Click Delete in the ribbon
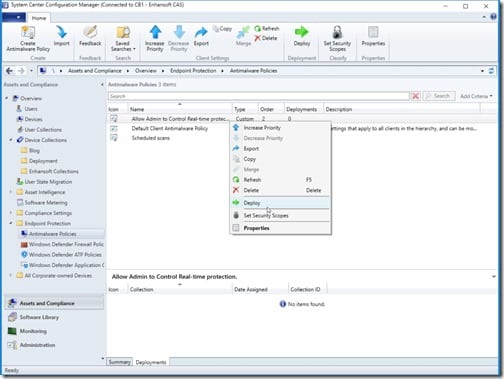This screenshot has width=504, height=379. [266, 38]
